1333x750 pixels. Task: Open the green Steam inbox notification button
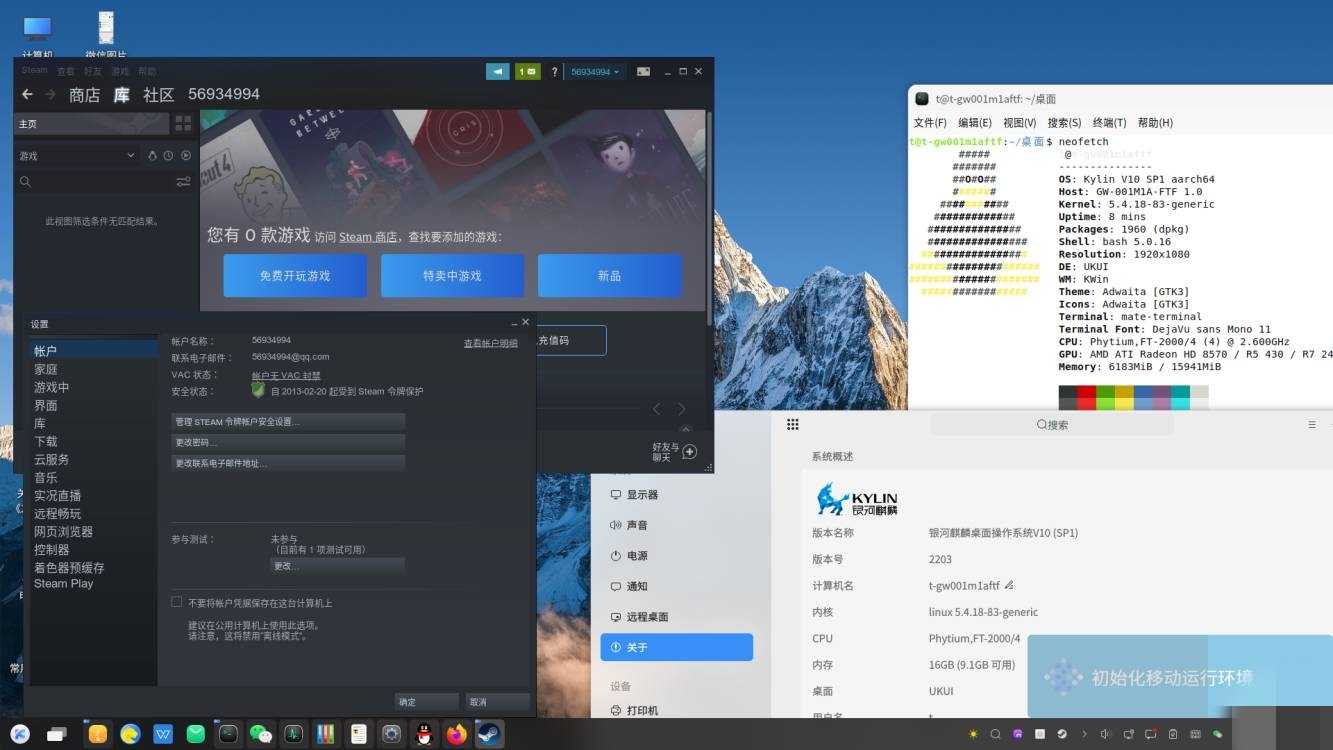point(527,72)
